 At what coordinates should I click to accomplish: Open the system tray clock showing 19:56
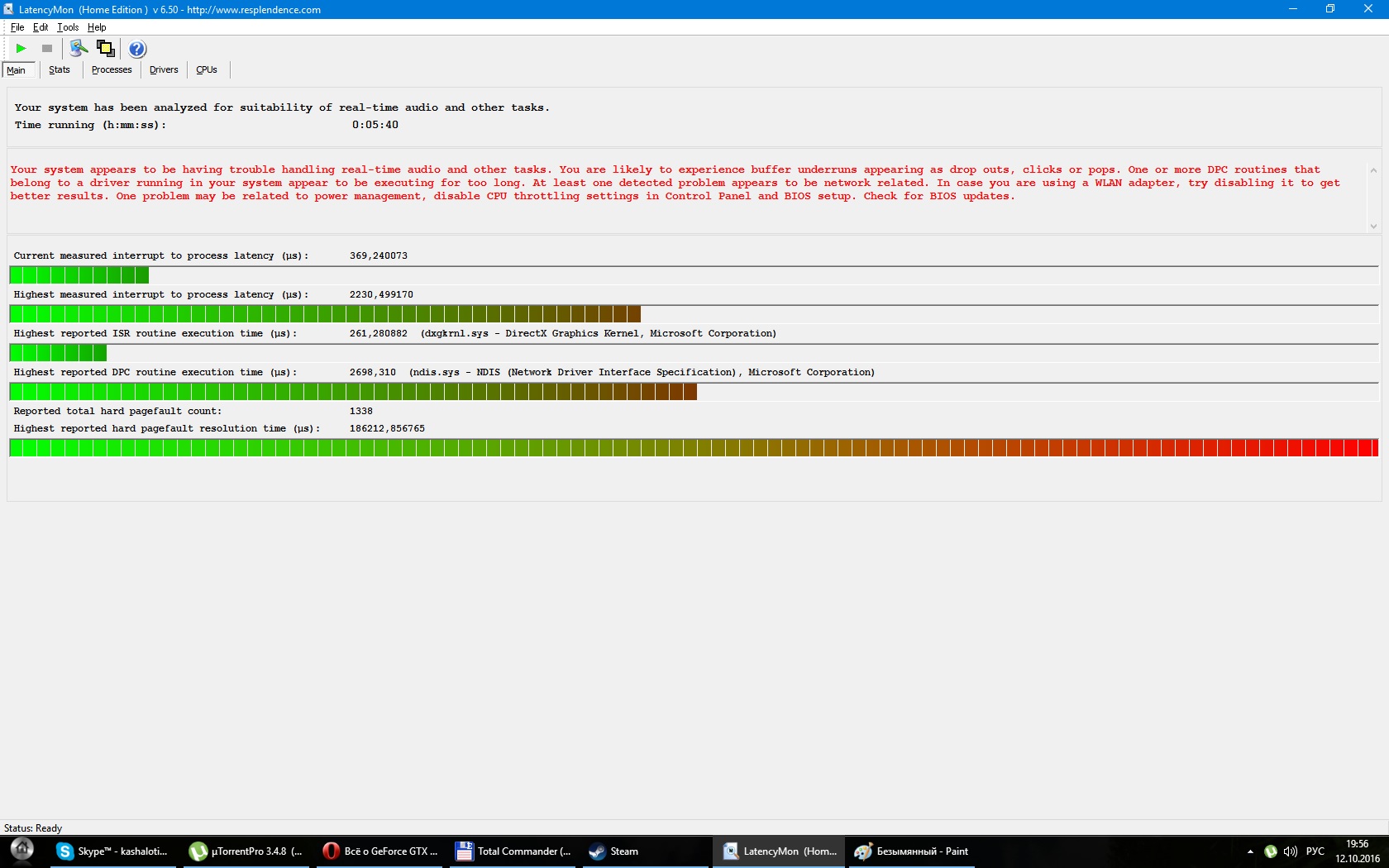point(1358,851)
